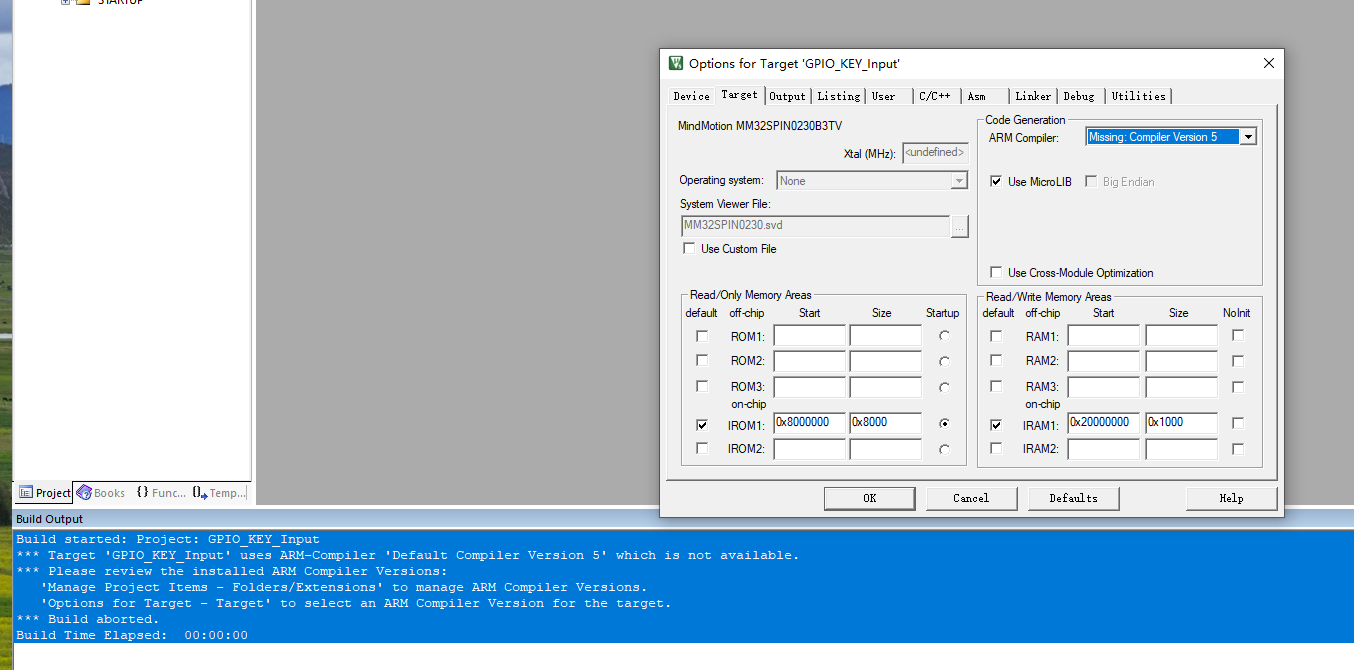Click the System Viewer File browse button
The width and height of the screenshot is (1354, 670).
coord(960,227)
